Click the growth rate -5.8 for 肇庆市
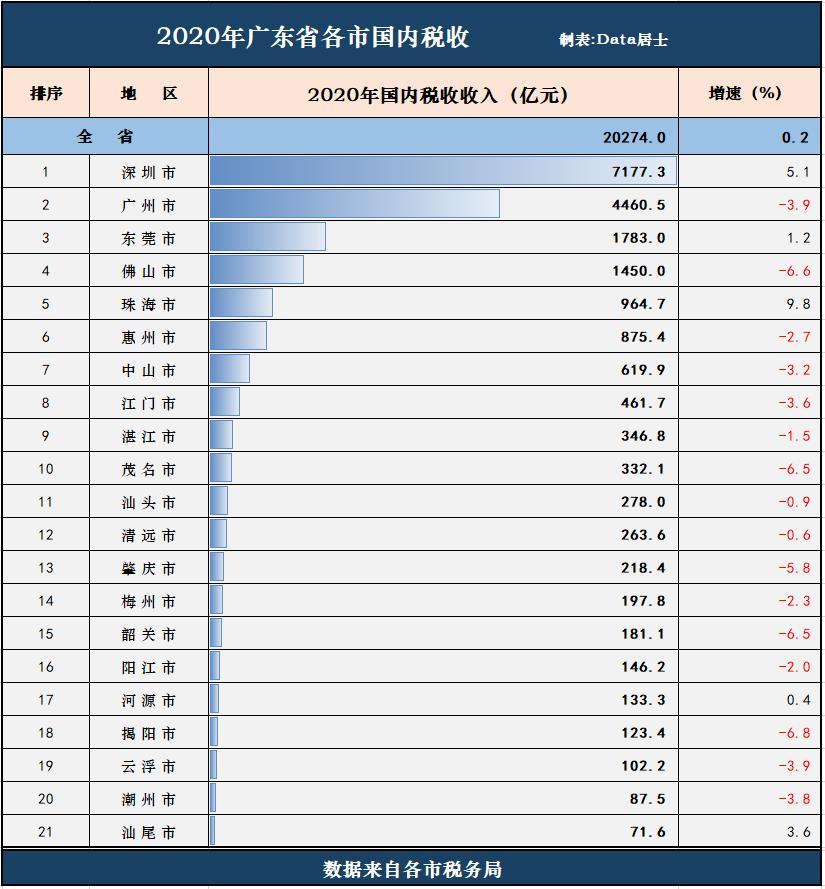The height and width of the screenshot is (889, 825). (794, 568)
